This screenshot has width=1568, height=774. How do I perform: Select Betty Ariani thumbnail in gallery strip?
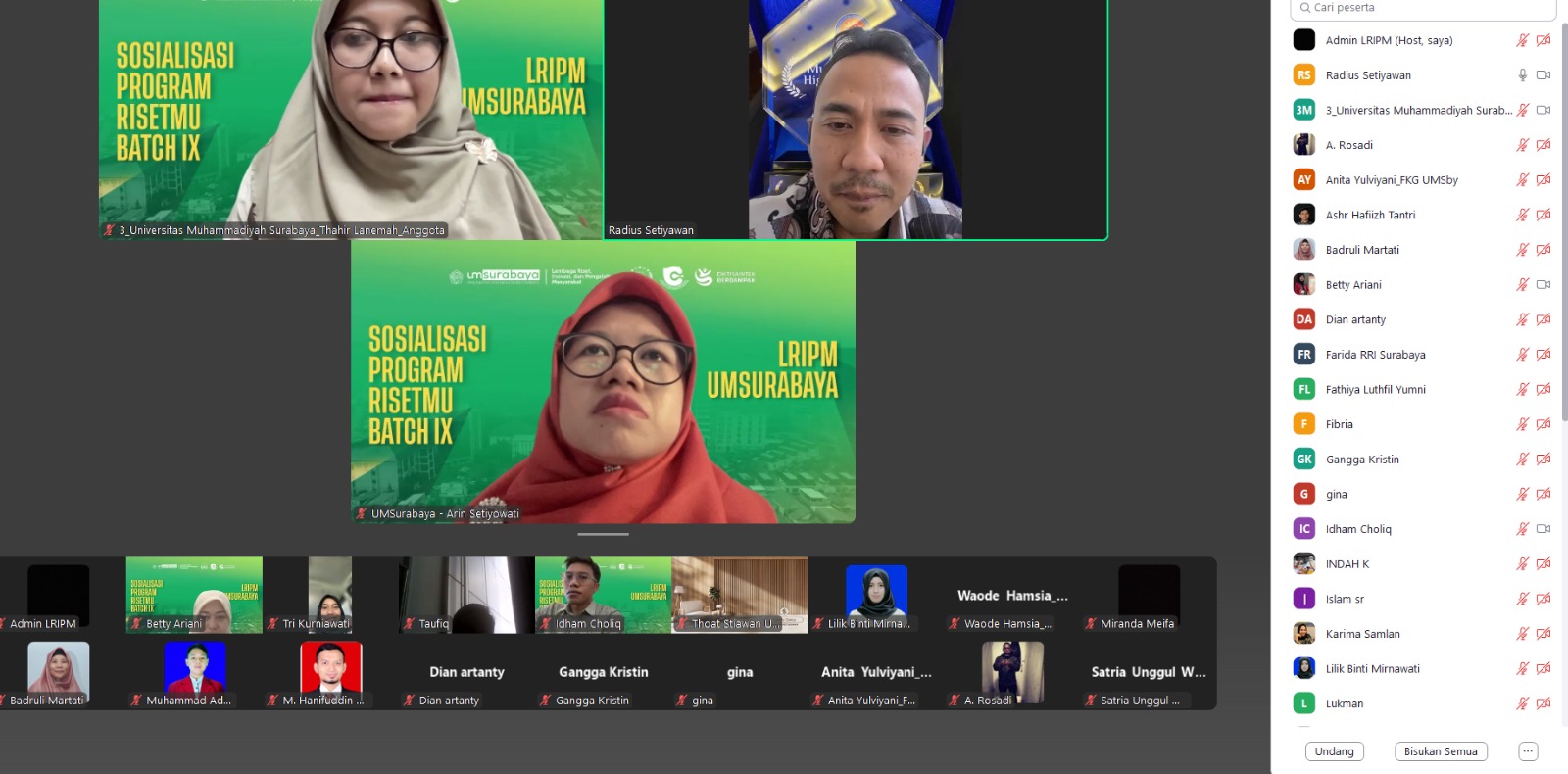[x=194, y=595]
